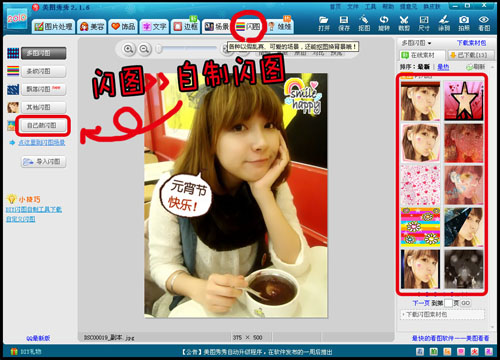Click the girl portrait icon beside 其他闪图
The image size is (500, 360).
click(x=13, y=107)
